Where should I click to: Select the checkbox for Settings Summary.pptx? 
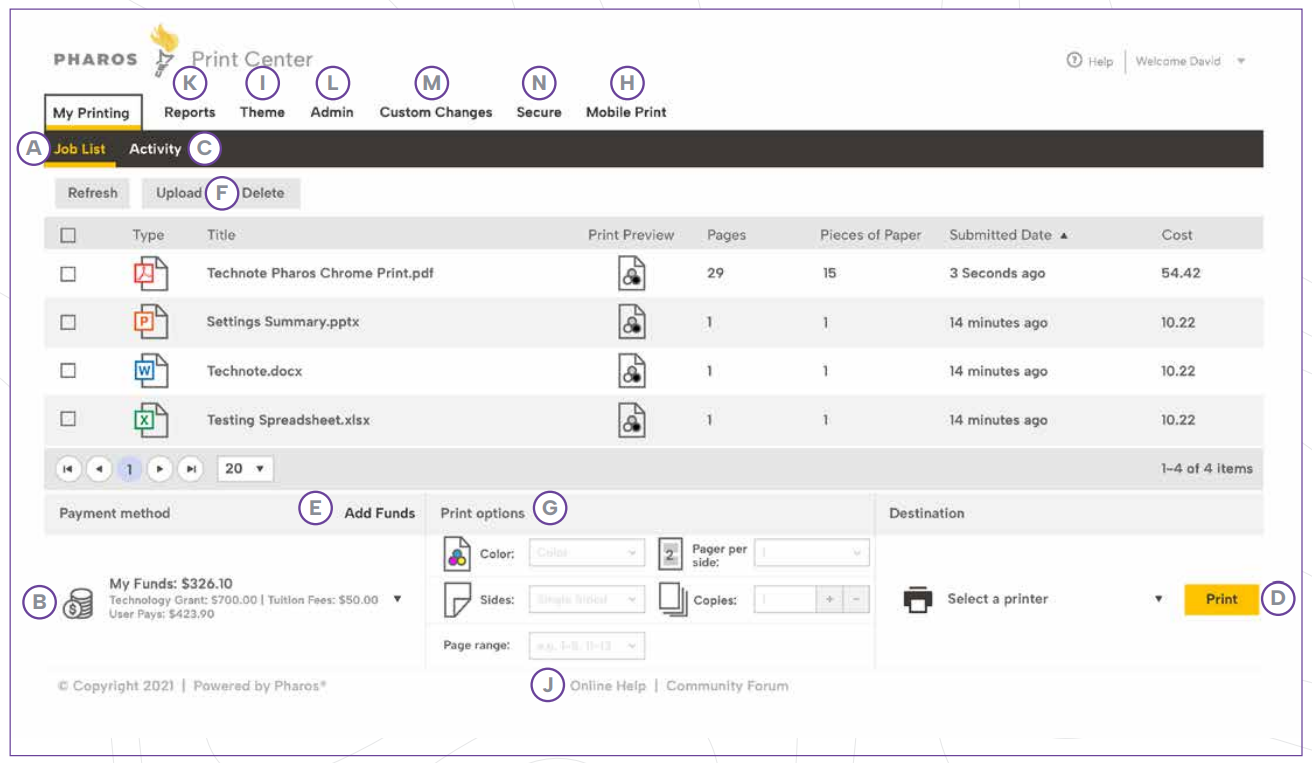tap(68, 322)
